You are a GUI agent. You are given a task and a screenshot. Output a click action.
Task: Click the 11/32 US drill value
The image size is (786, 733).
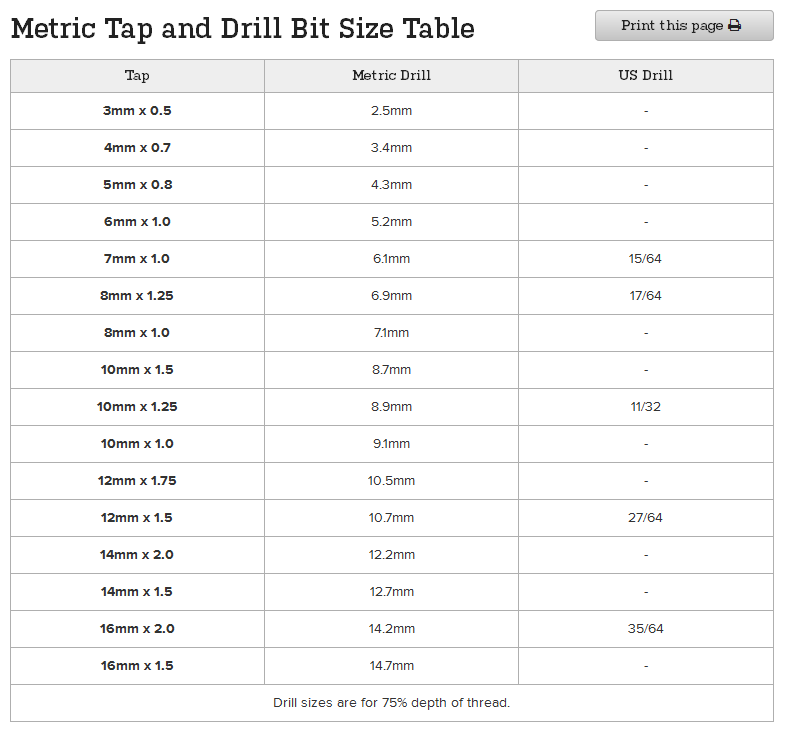[646, 407]
